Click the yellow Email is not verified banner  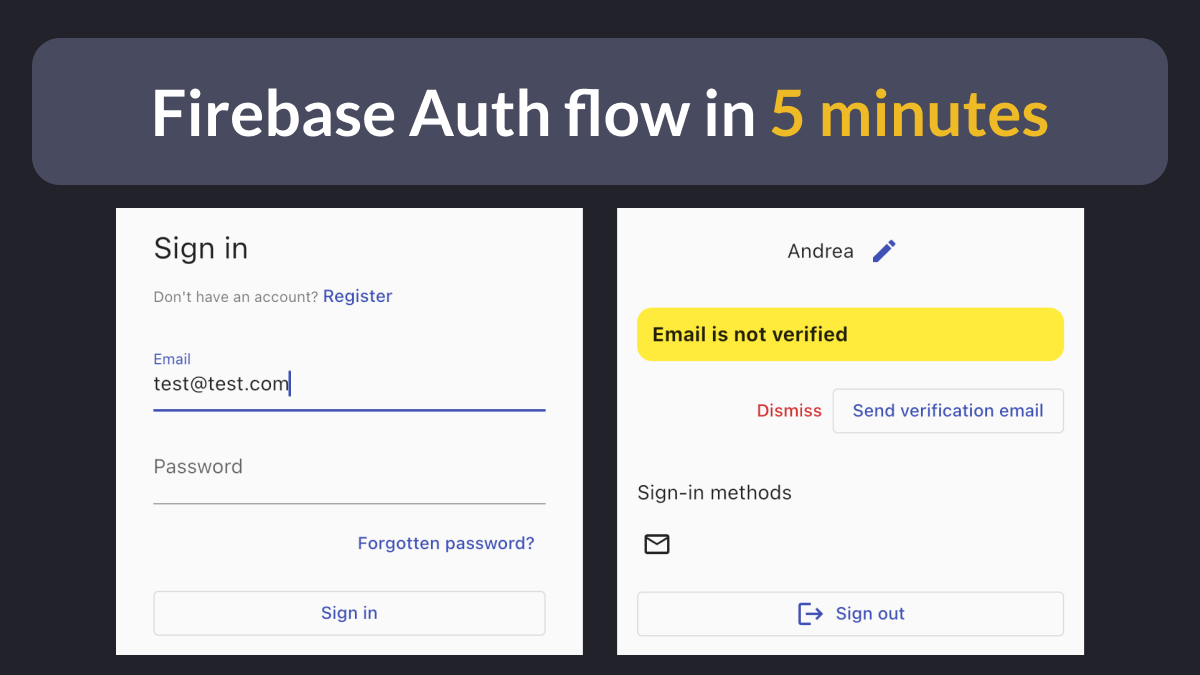click(850, 334)
